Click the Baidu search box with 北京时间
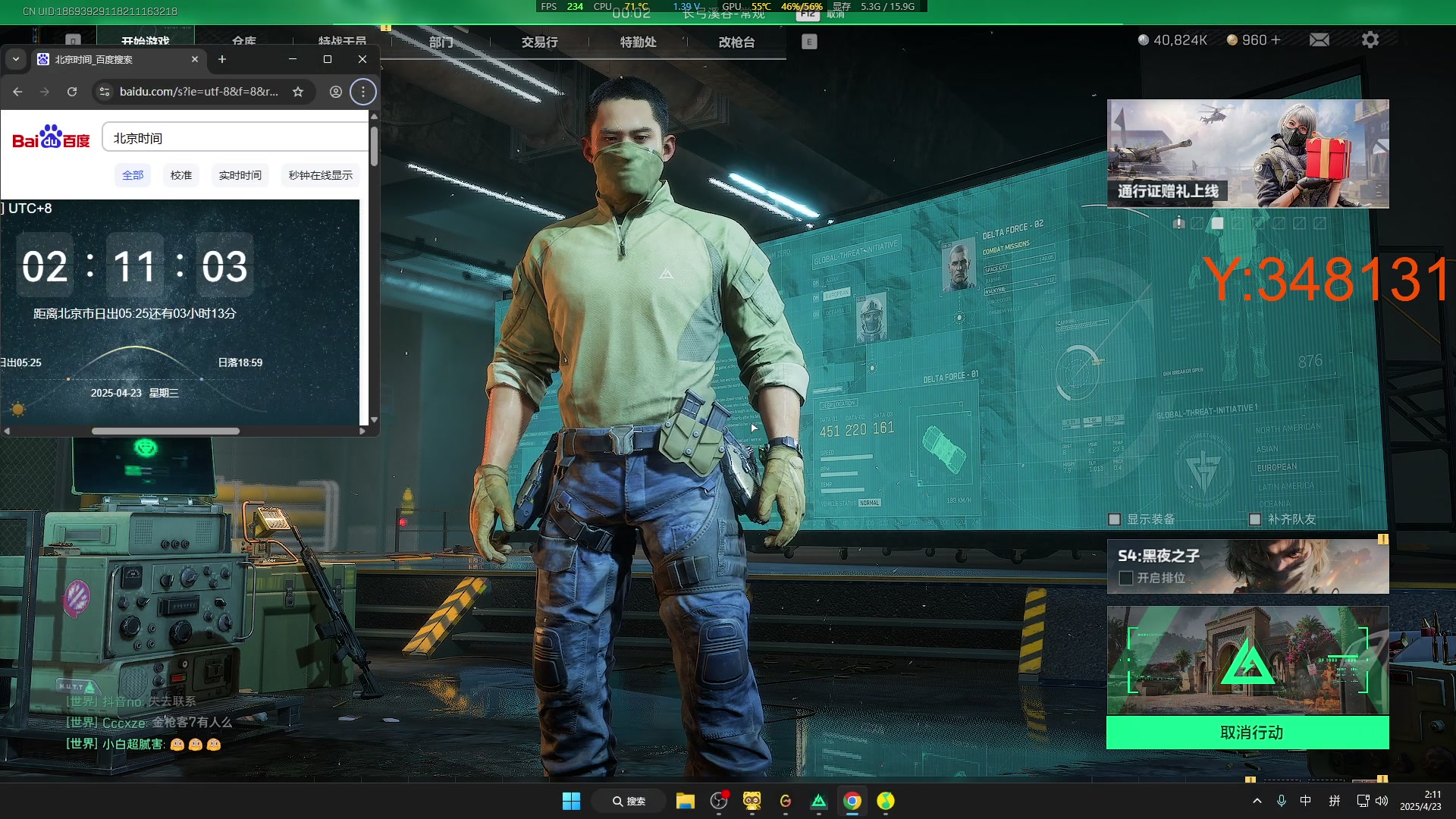The height and width of the screenshot is (819, 1456). (235, 137)
